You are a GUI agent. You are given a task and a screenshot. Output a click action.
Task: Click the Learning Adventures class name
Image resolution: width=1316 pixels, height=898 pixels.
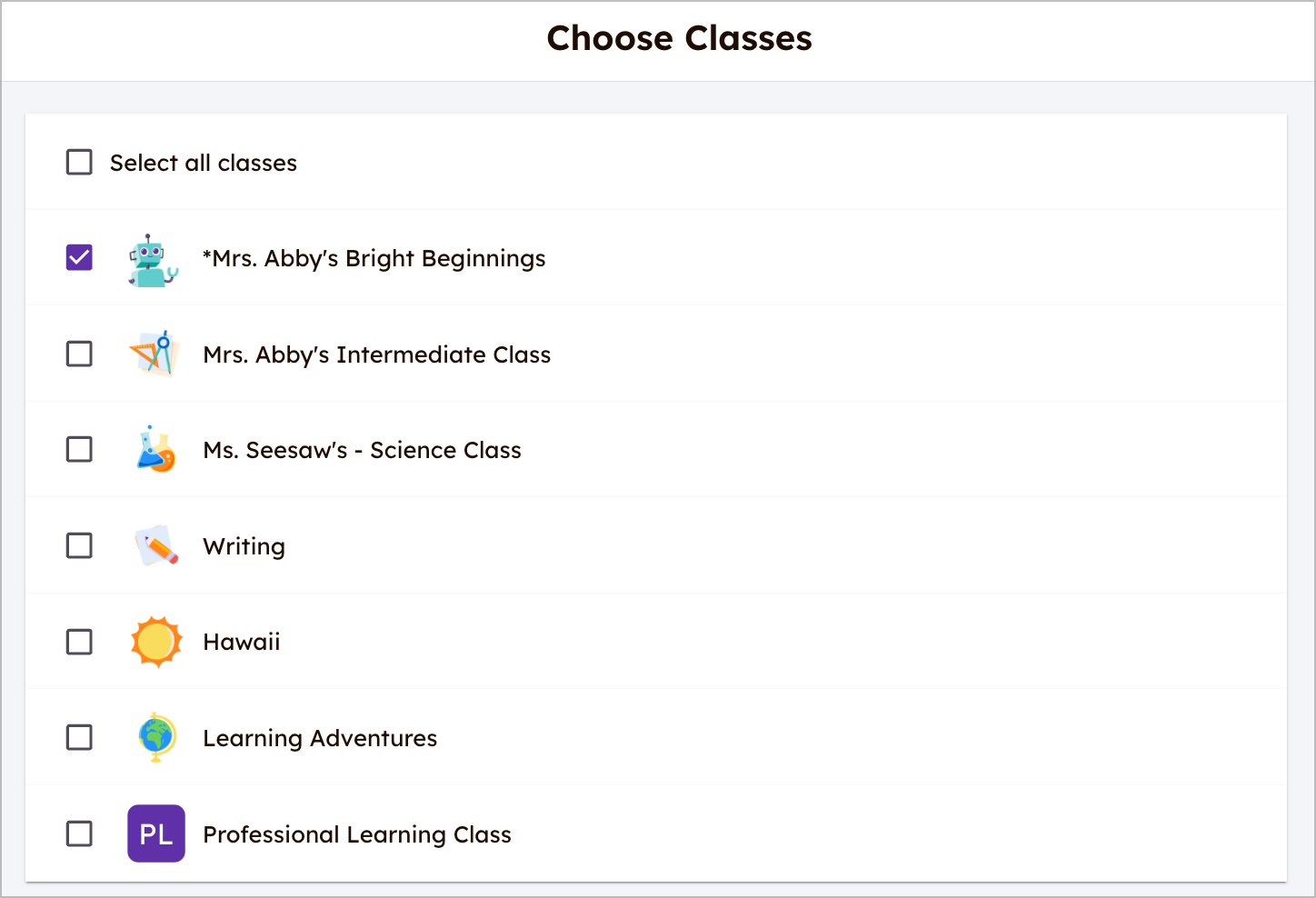(320, 738)
